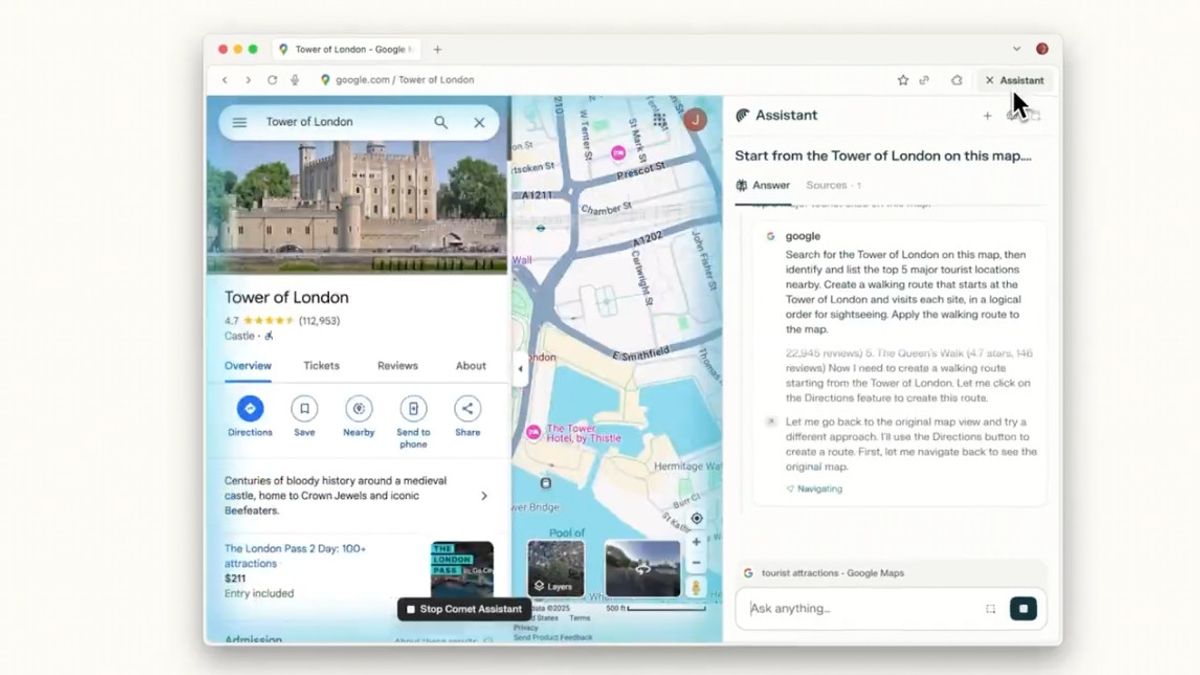Open the Google Maps hamburger menu
The height and width of the screenshot is (675, 1200).
pyautogui.click(x=240, y=123)
